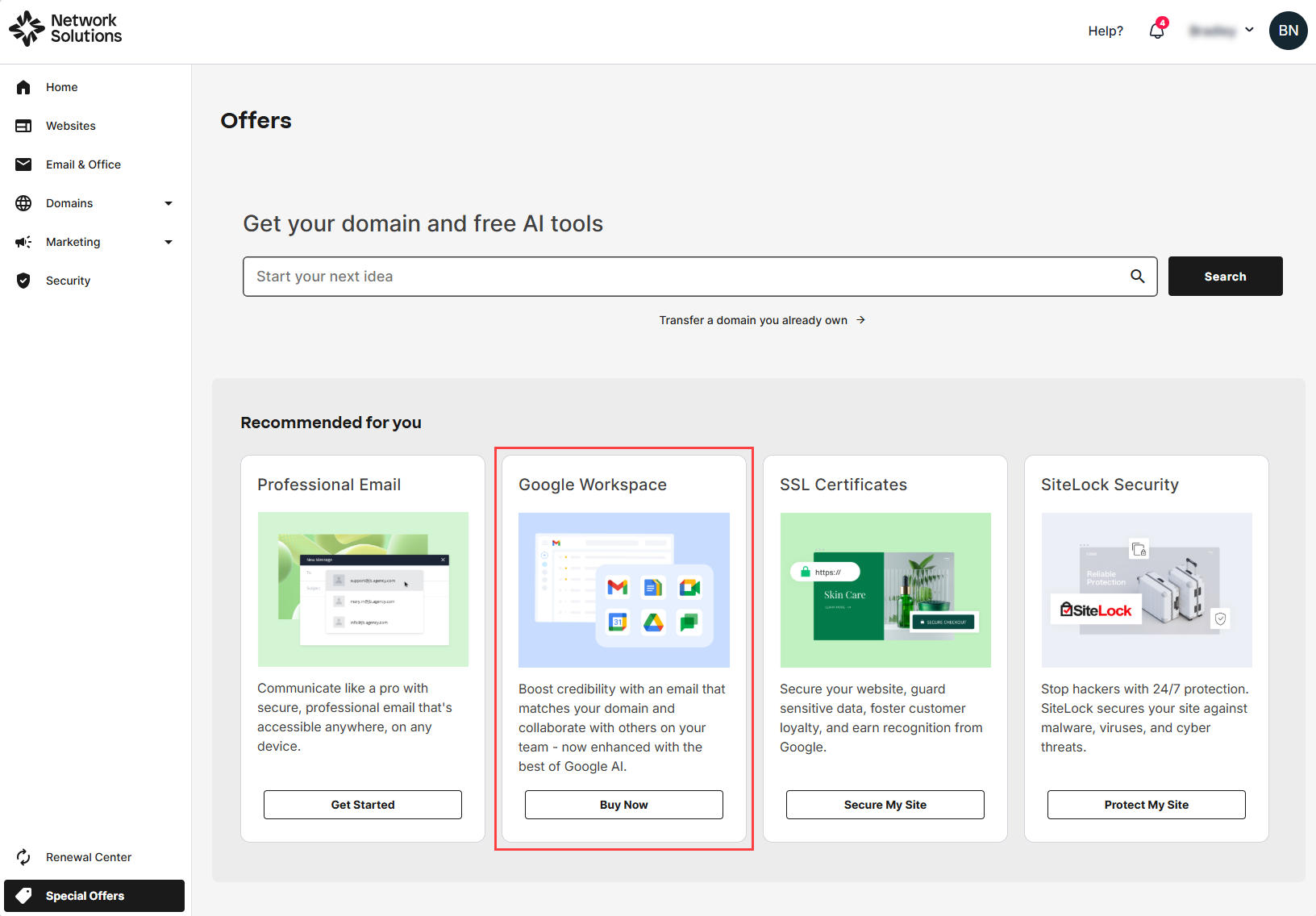
Task: Click the Email & Office envelope icon
Action: 23,164
